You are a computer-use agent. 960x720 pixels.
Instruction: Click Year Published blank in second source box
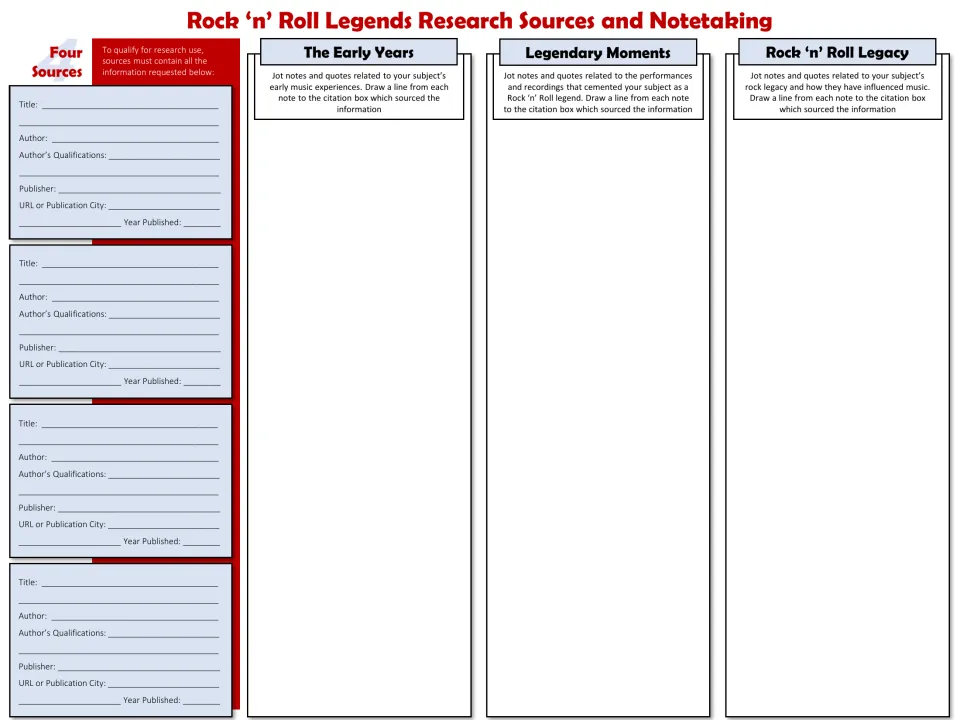202,381
